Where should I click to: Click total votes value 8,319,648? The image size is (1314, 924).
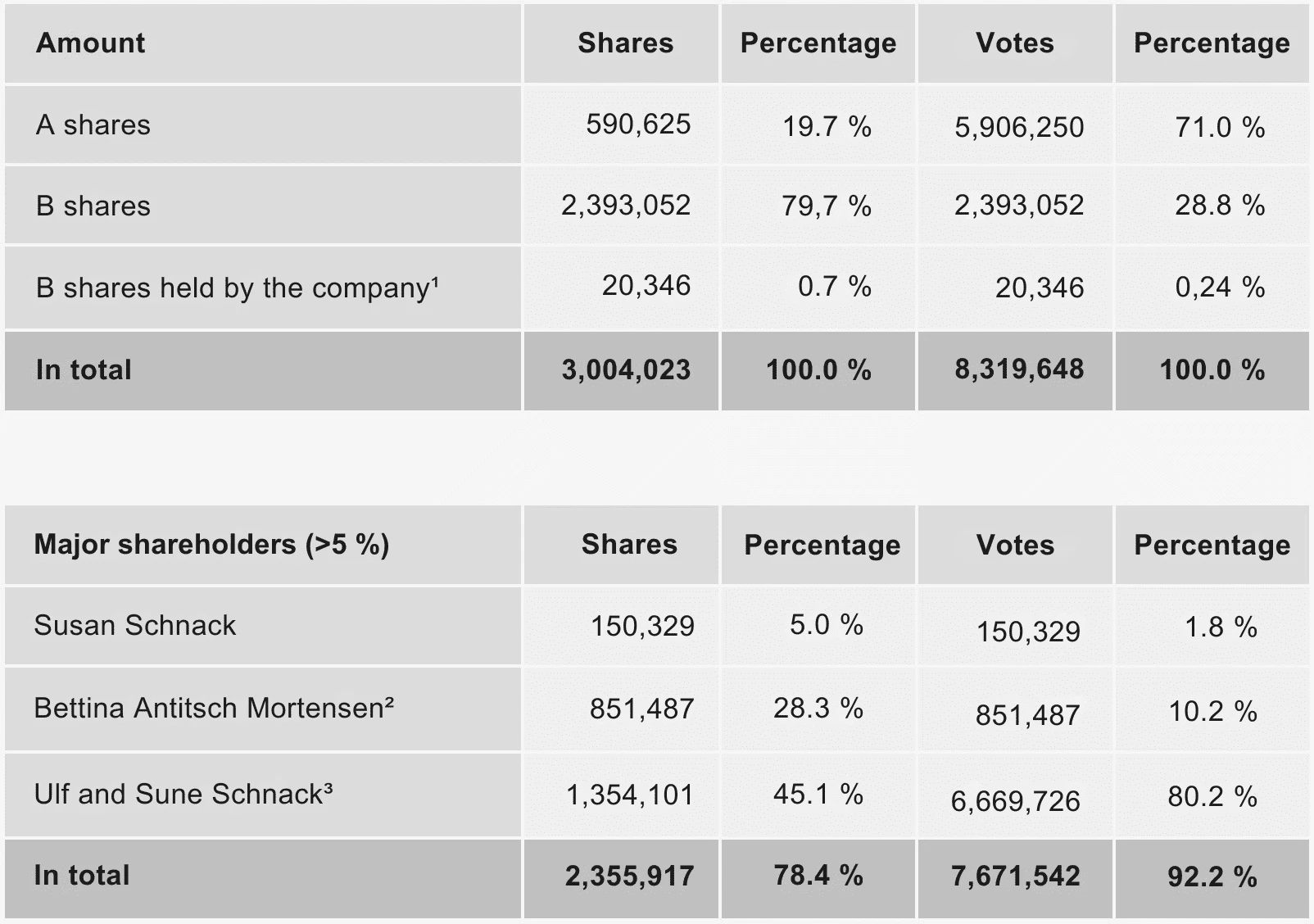(1019, 369)
